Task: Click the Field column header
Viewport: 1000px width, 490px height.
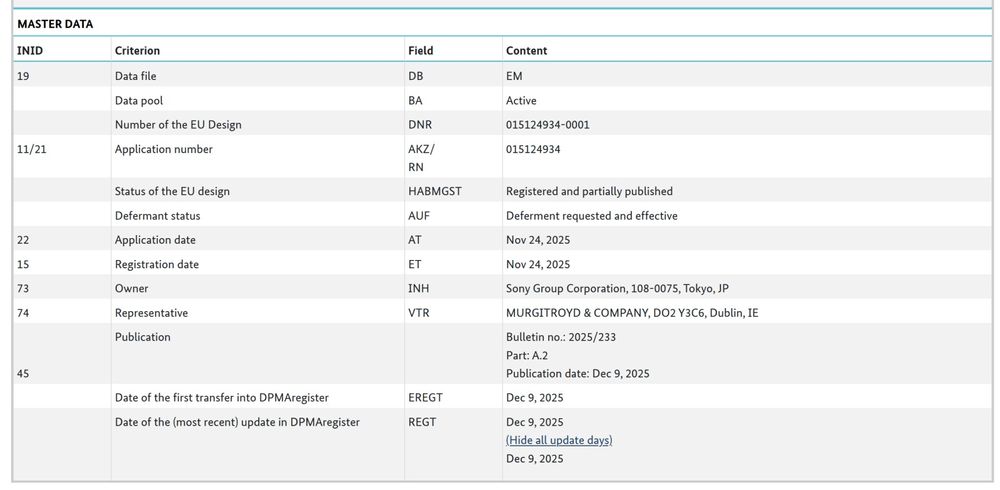Action: pos(421,50)
